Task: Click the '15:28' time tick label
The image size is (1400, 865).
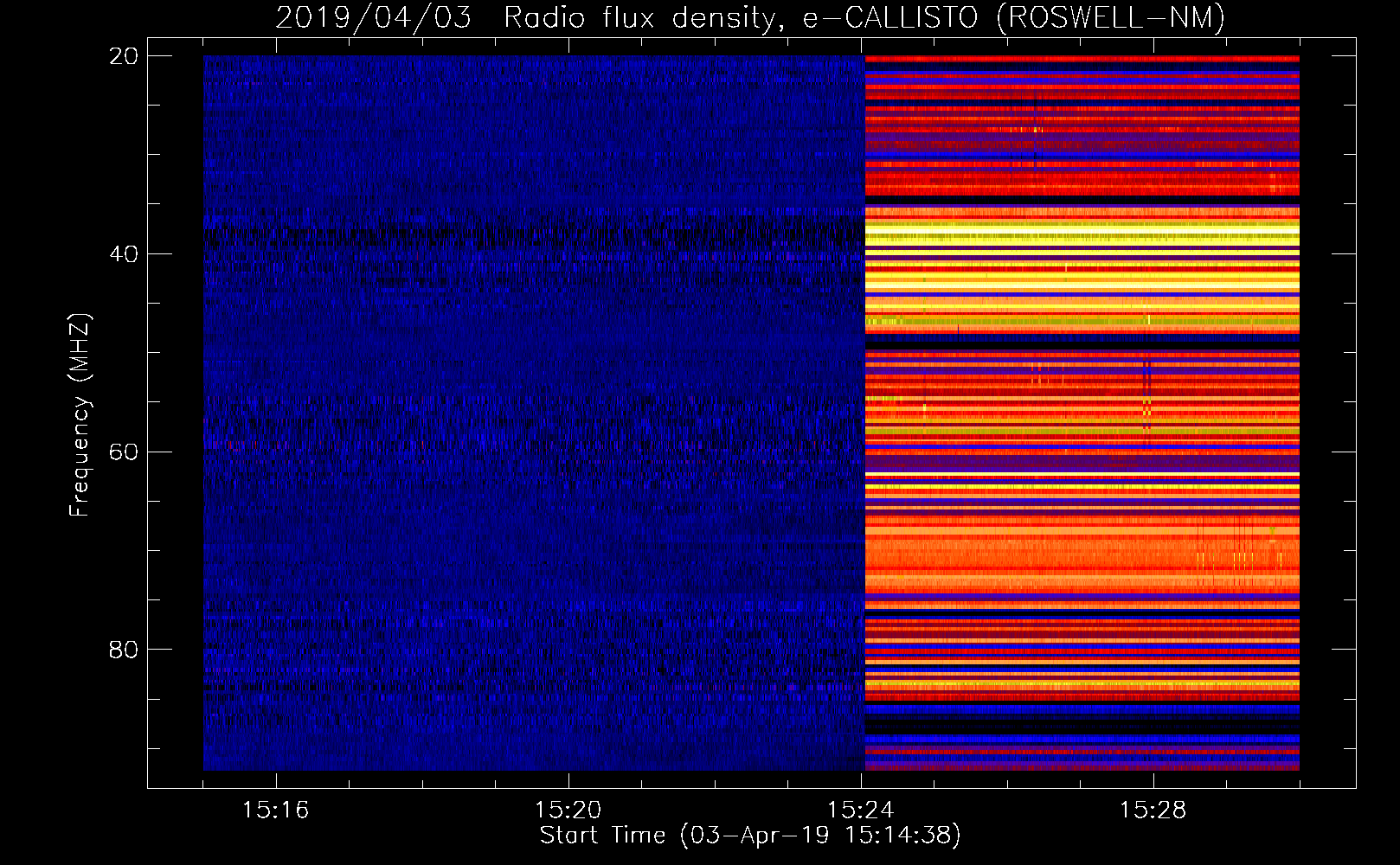Action: click(1153, 811)
